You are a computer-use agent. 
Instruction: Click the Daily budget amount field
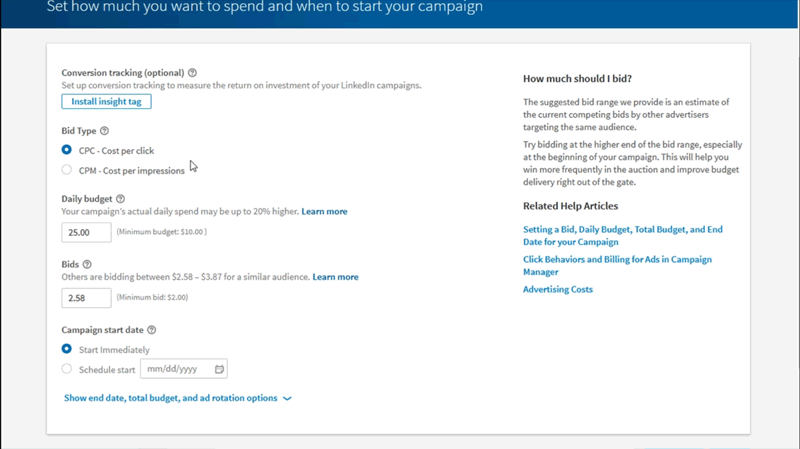point(86,232)
